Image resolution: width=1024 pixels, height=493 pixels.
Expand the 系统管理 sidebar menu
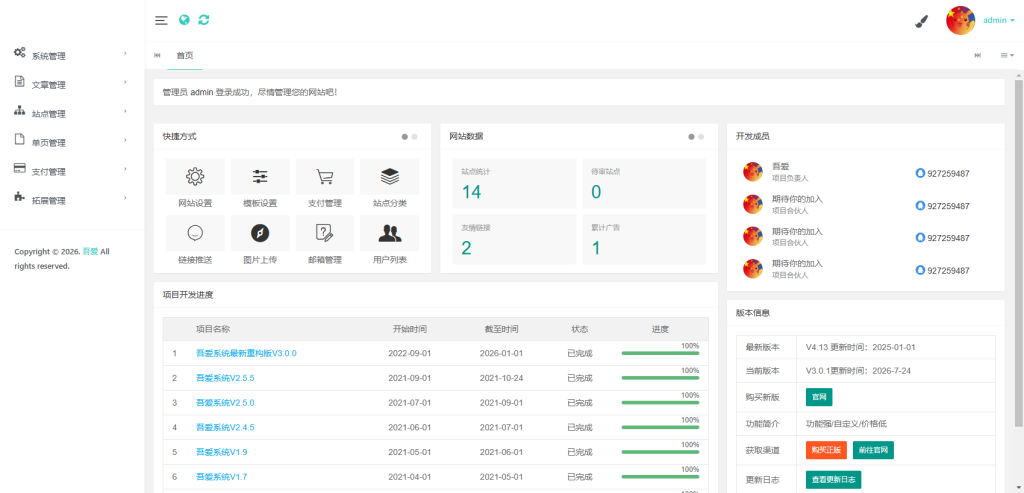click(72, 56)
